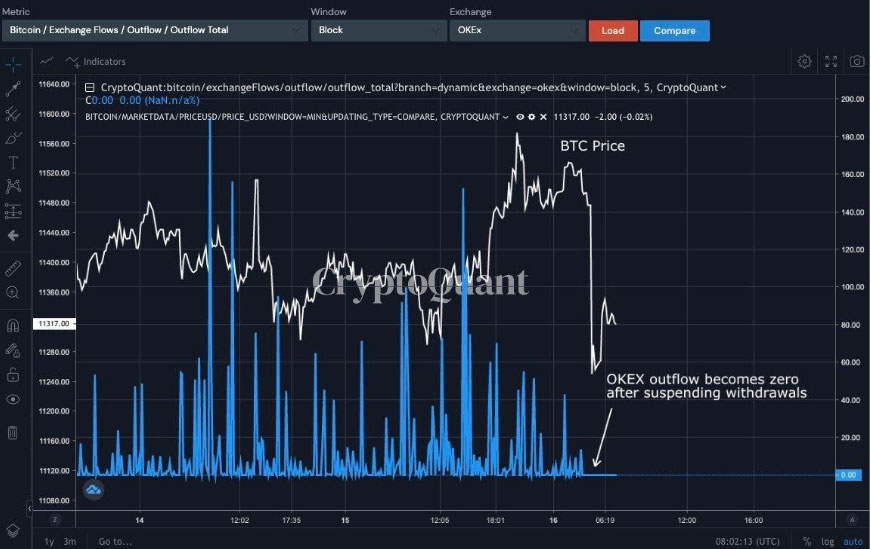Open PRICE_USD series settings gear

532,117
